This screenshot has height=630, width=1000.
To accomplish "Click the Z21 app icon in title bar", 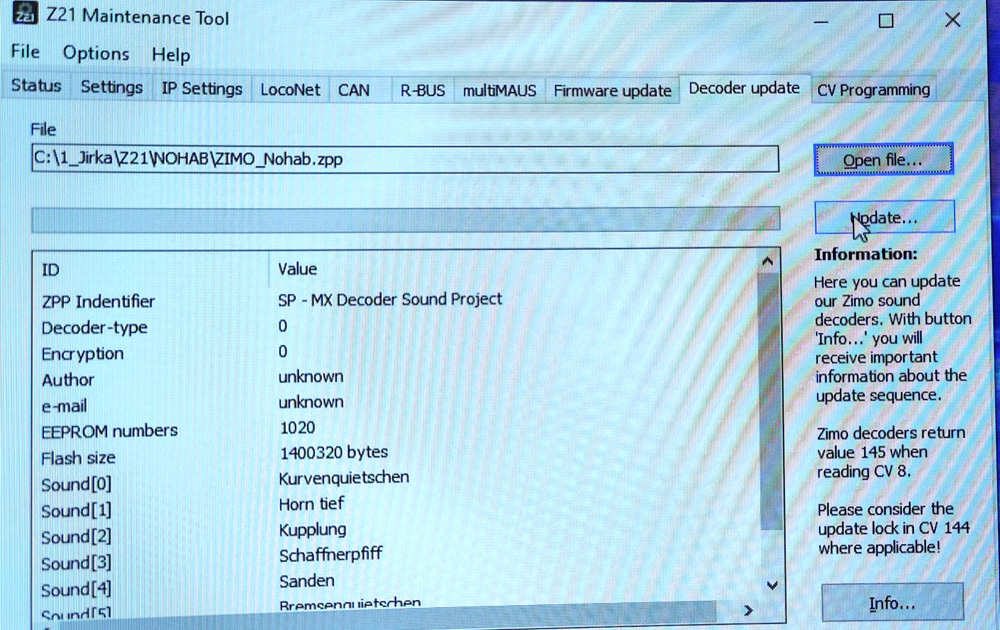I will point(24,16).
